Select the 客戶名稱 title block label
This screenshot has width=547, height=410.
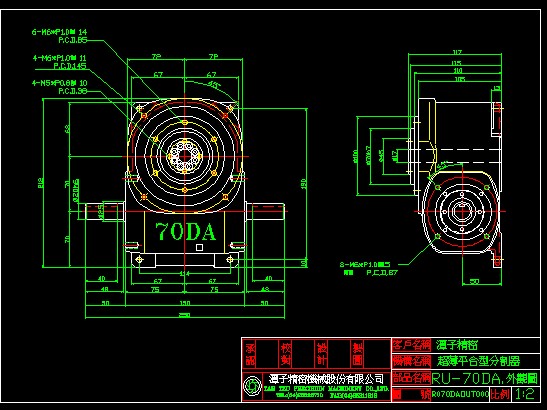[412, 345]
